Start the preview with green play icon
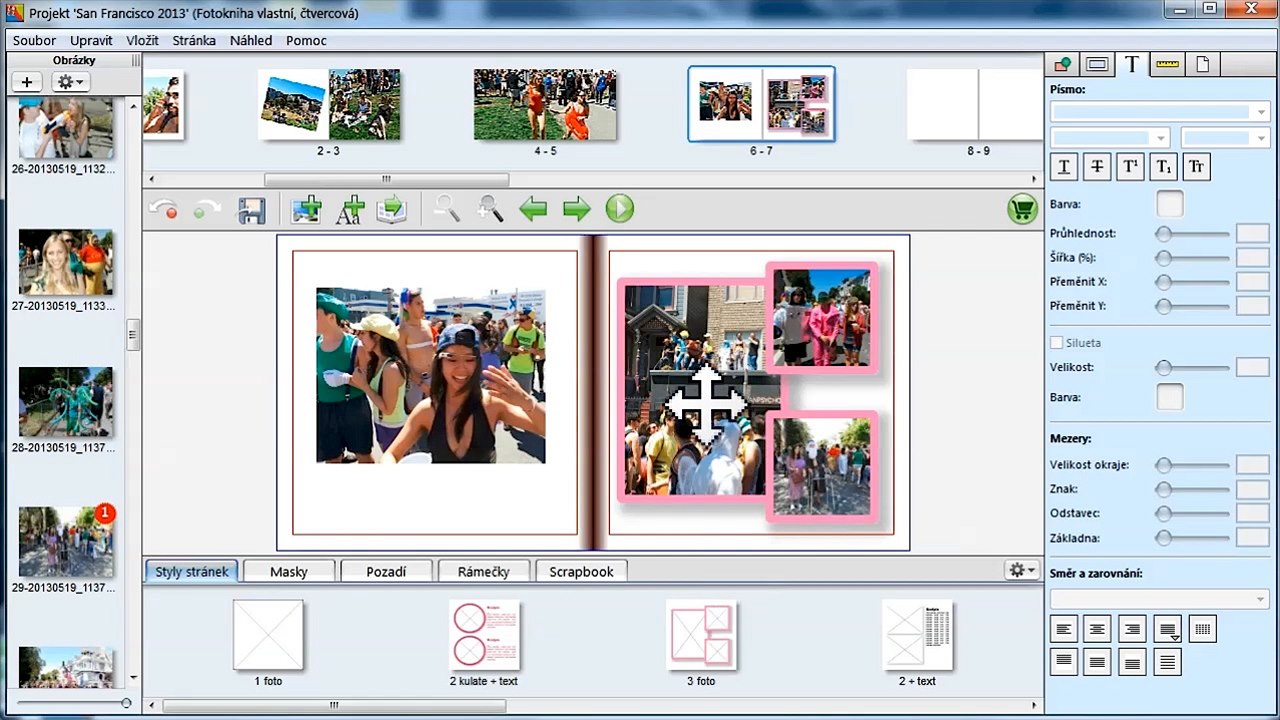The image size is (1280, 720). click(619, 209)
